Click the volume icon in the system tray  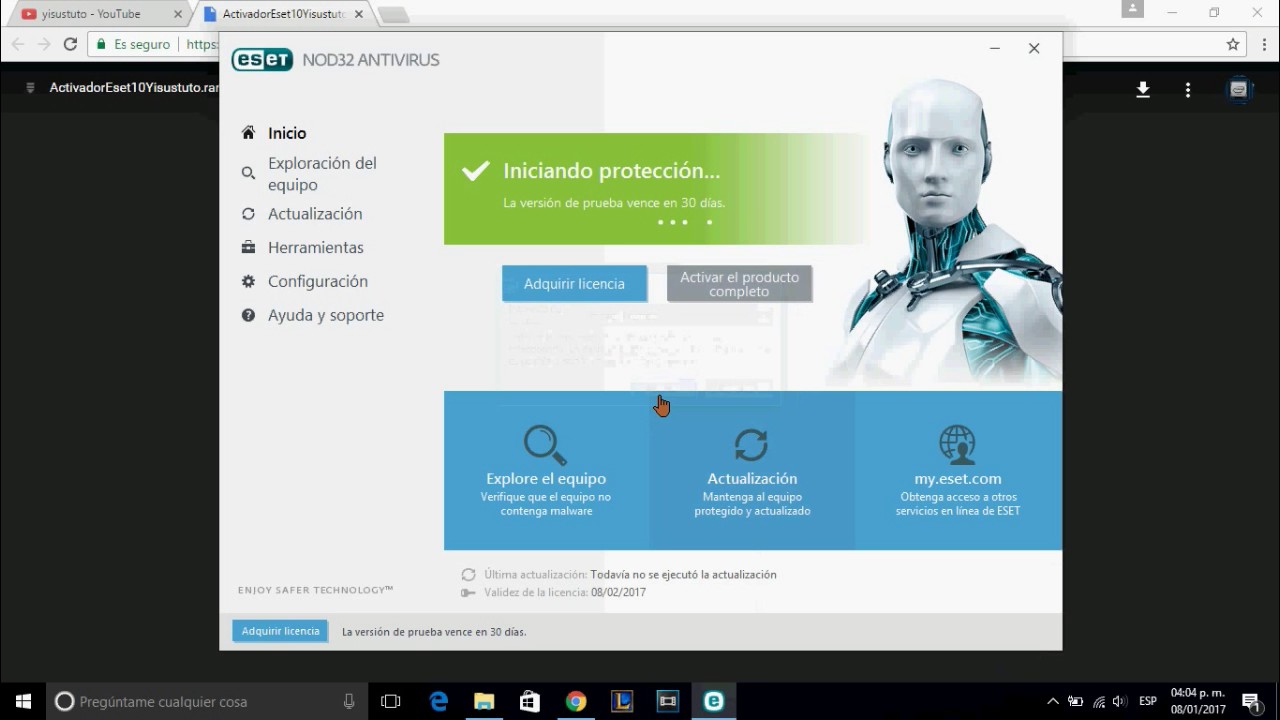[1119, 701]
